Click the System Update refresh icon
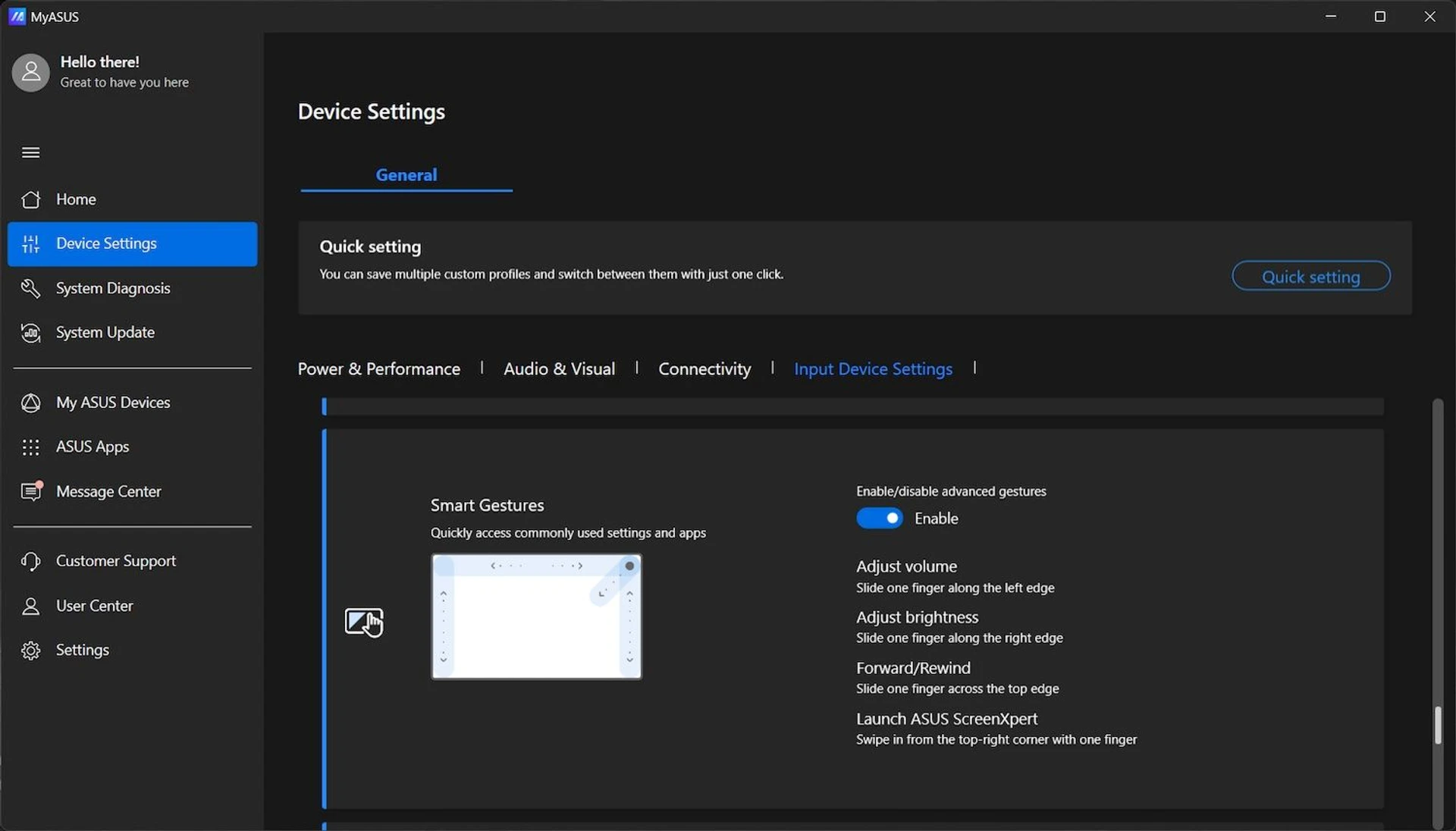The image size is (1456, 831). coord(30,333)
